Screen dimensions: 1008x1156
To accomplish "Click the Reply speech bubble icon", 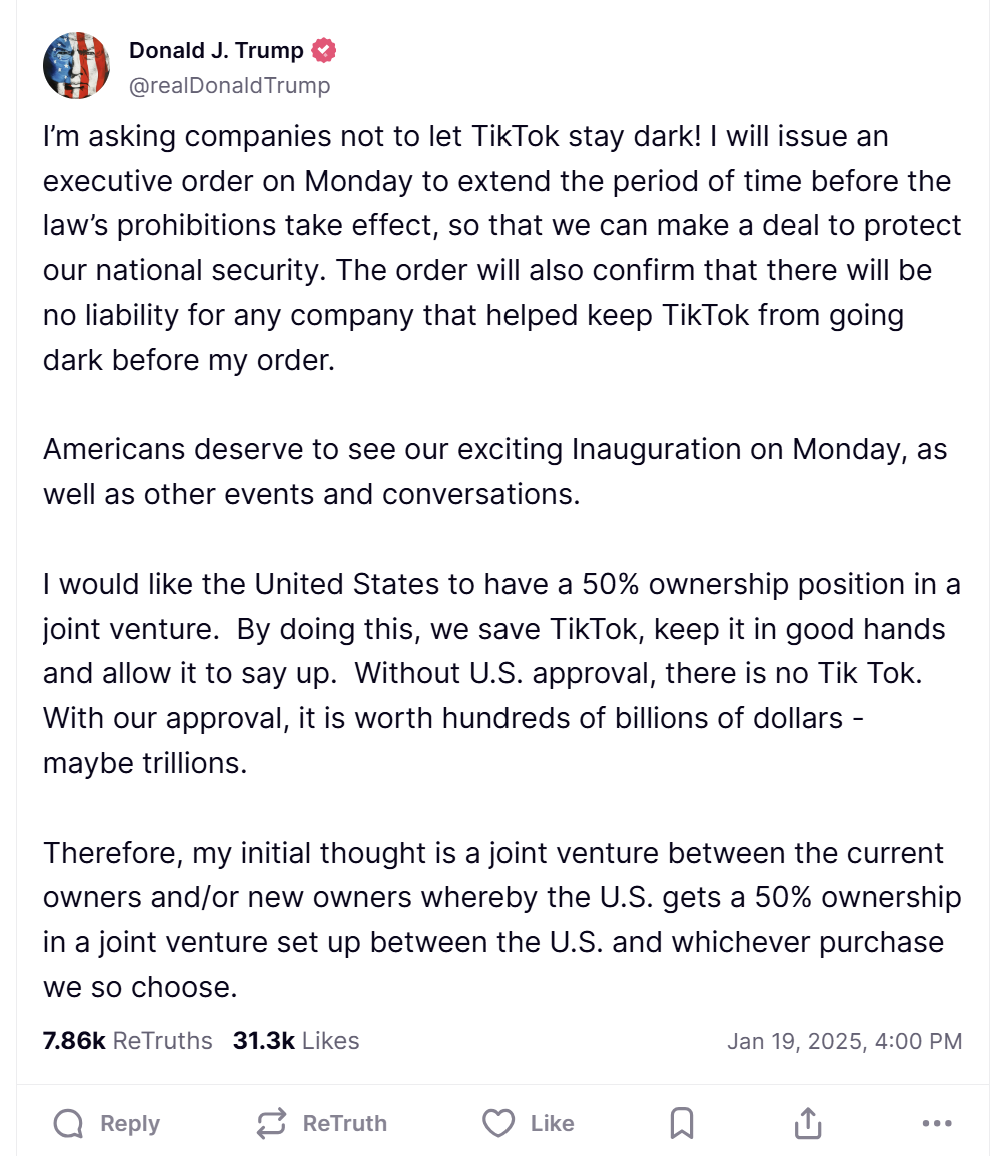I will [69, 1124].
